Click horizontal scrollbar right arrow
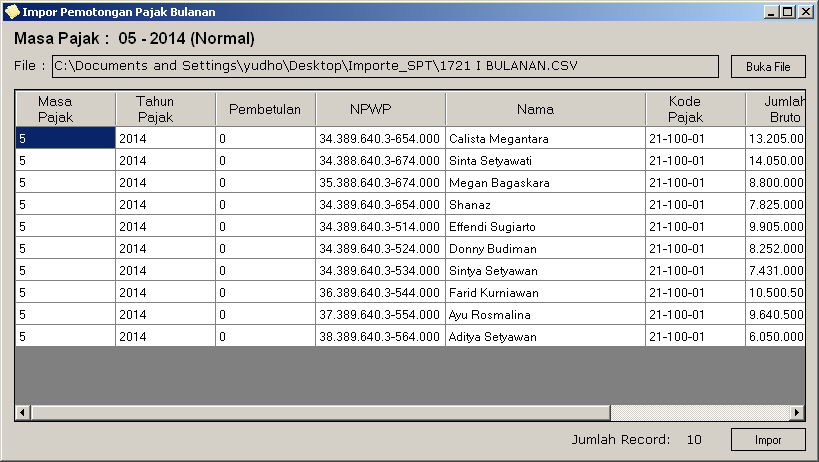Screen dimensions: 819x462 coord(797,412)
